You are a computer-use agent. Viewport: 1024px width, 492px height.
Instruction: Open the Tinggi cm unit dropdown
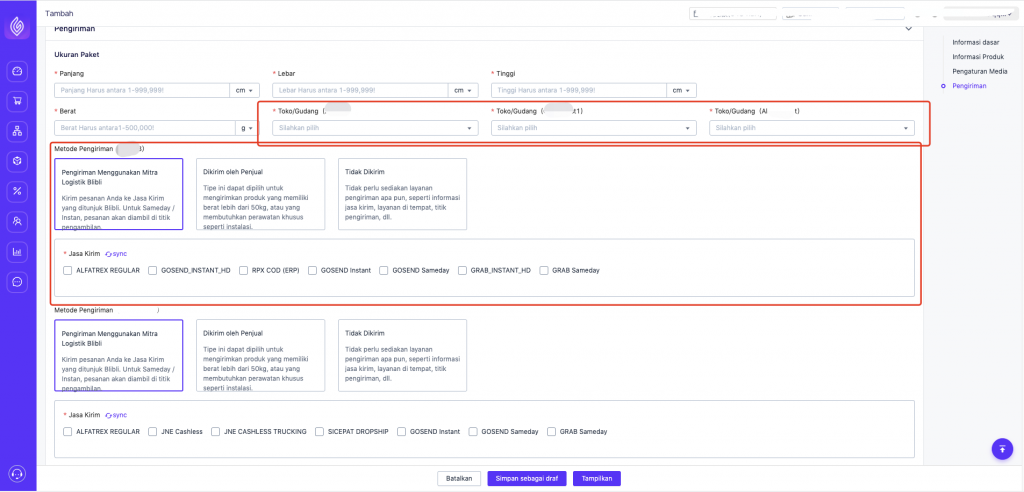[681, 90]
